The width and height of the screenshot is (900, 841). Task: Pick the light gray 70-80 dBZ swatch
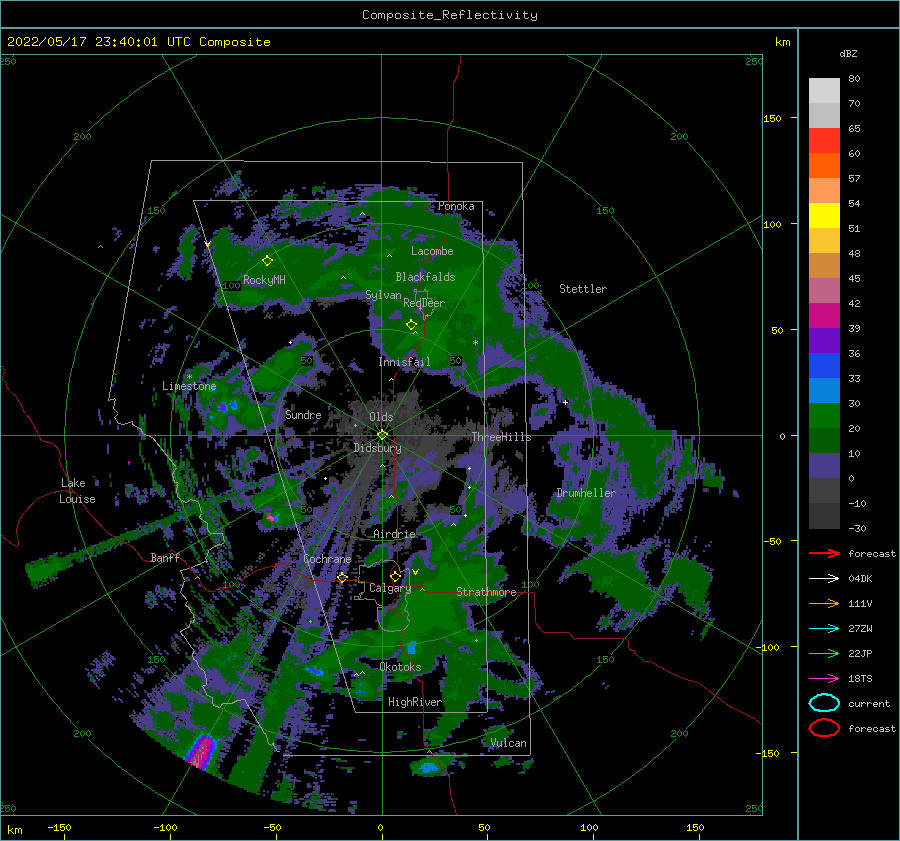tap(824, 91)
